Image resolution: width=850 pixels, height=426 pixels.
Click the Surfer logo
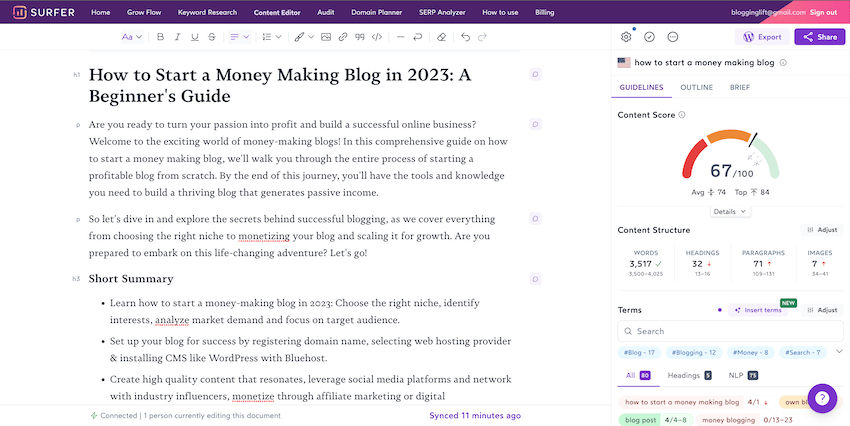click(43, 12)
